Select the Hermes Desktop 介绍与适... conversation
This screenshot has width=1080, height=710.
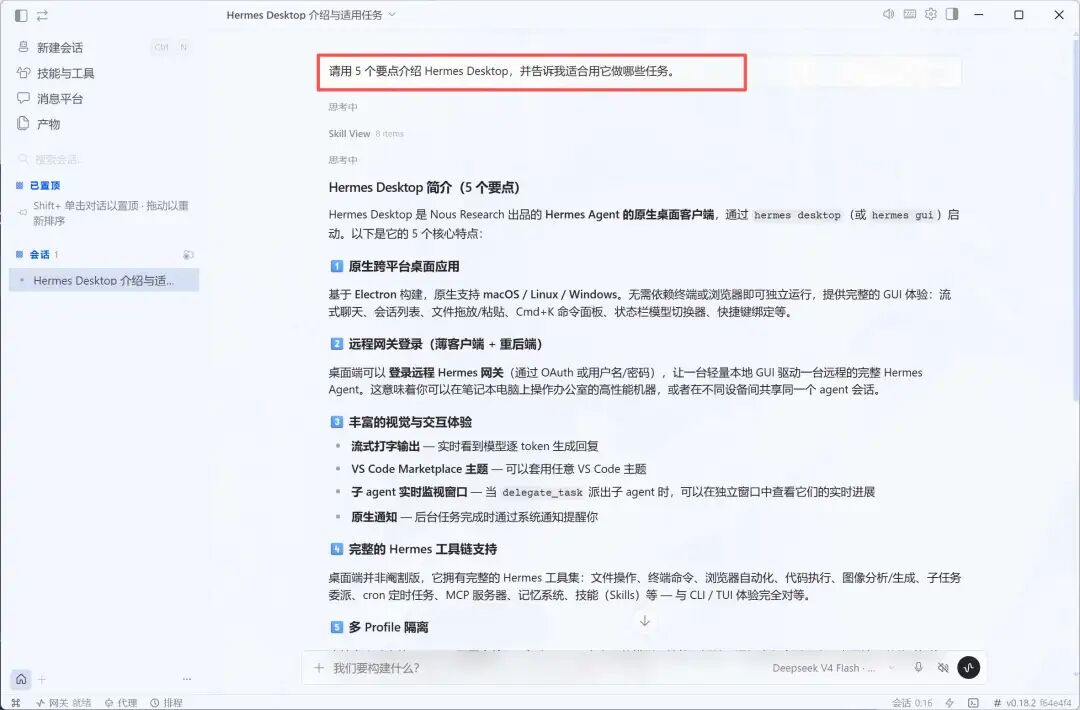tap(104, 280)
